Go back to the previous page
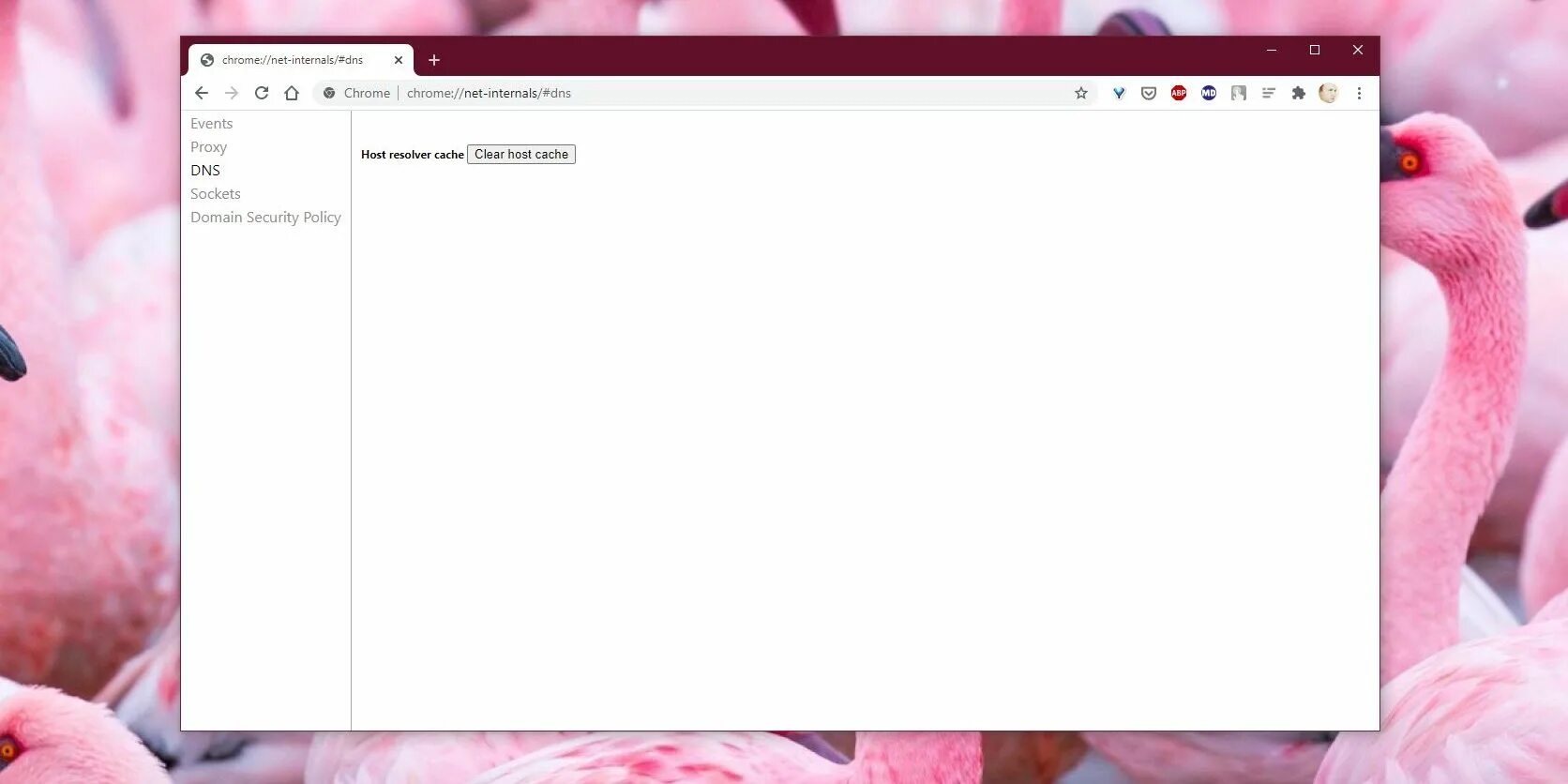The height and width of the screenshot is (784, 1568). click(x=202, y=93)
